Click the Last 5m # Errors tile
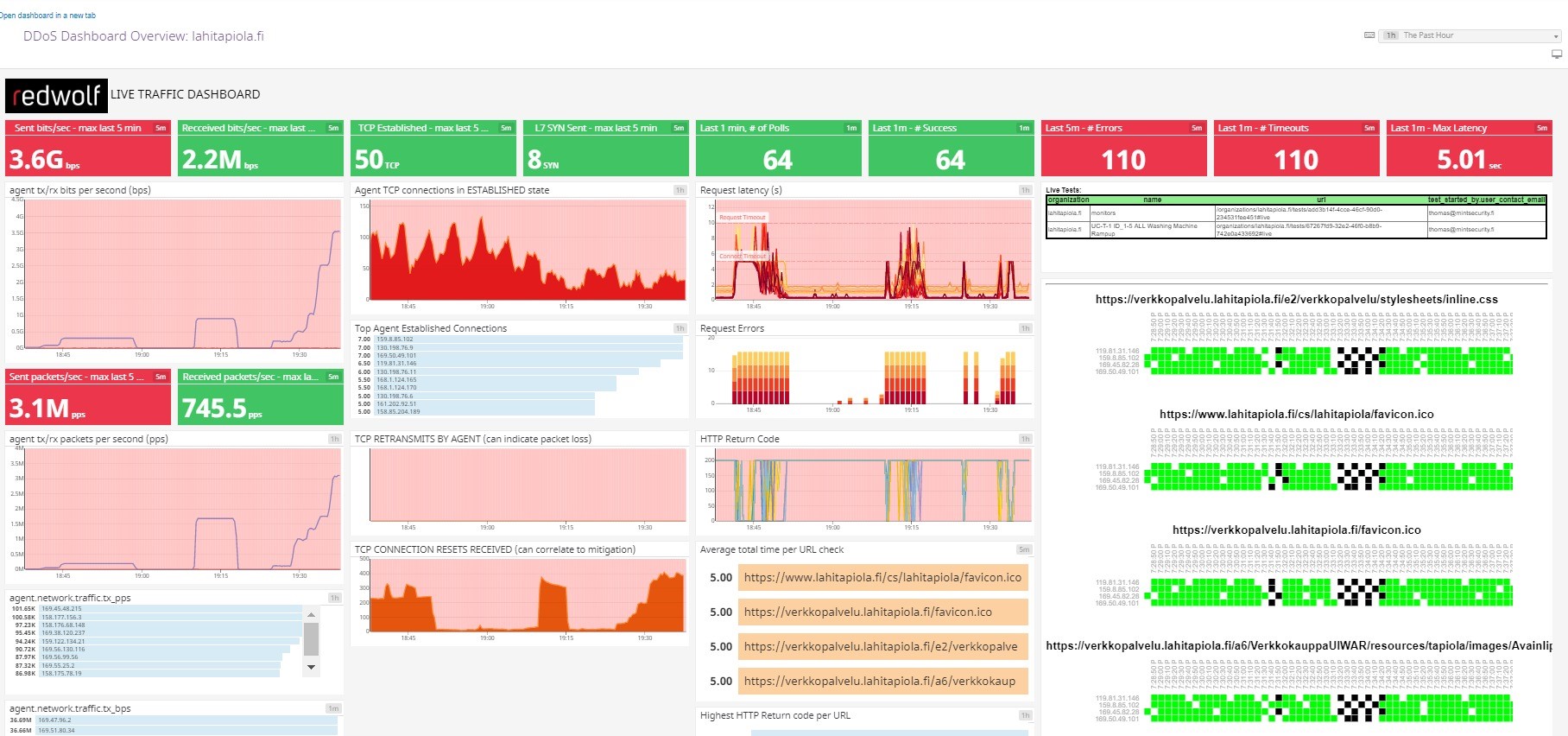This screenshot has width=1568, height=736. (1123, 149)
